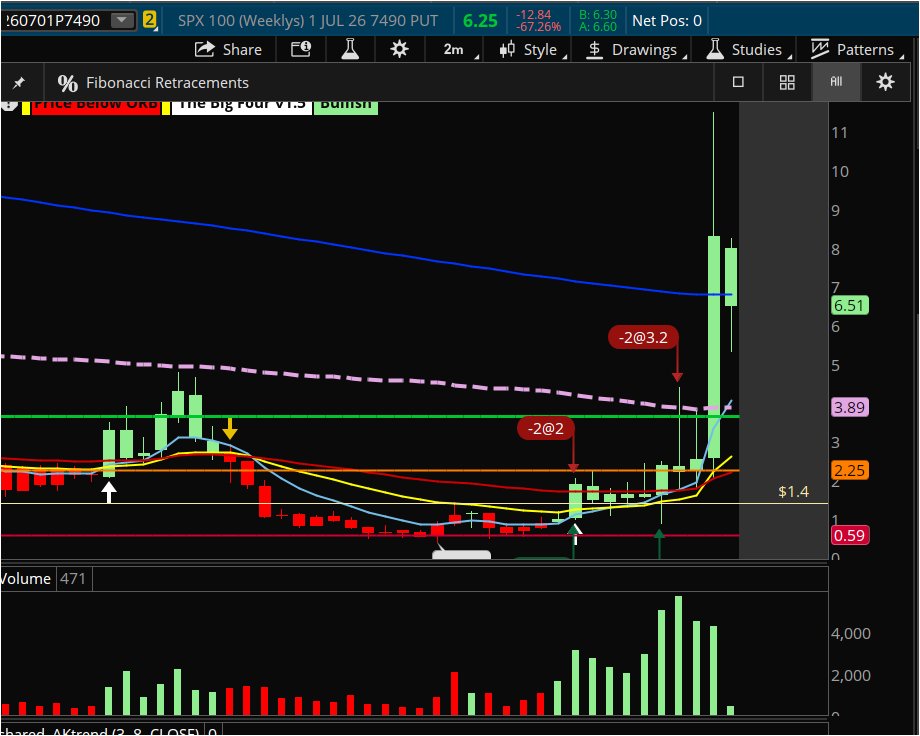Viewport: 920px width, 736px height.
Task: Click the yellow number 2 link badge
Action: (150, 21)
